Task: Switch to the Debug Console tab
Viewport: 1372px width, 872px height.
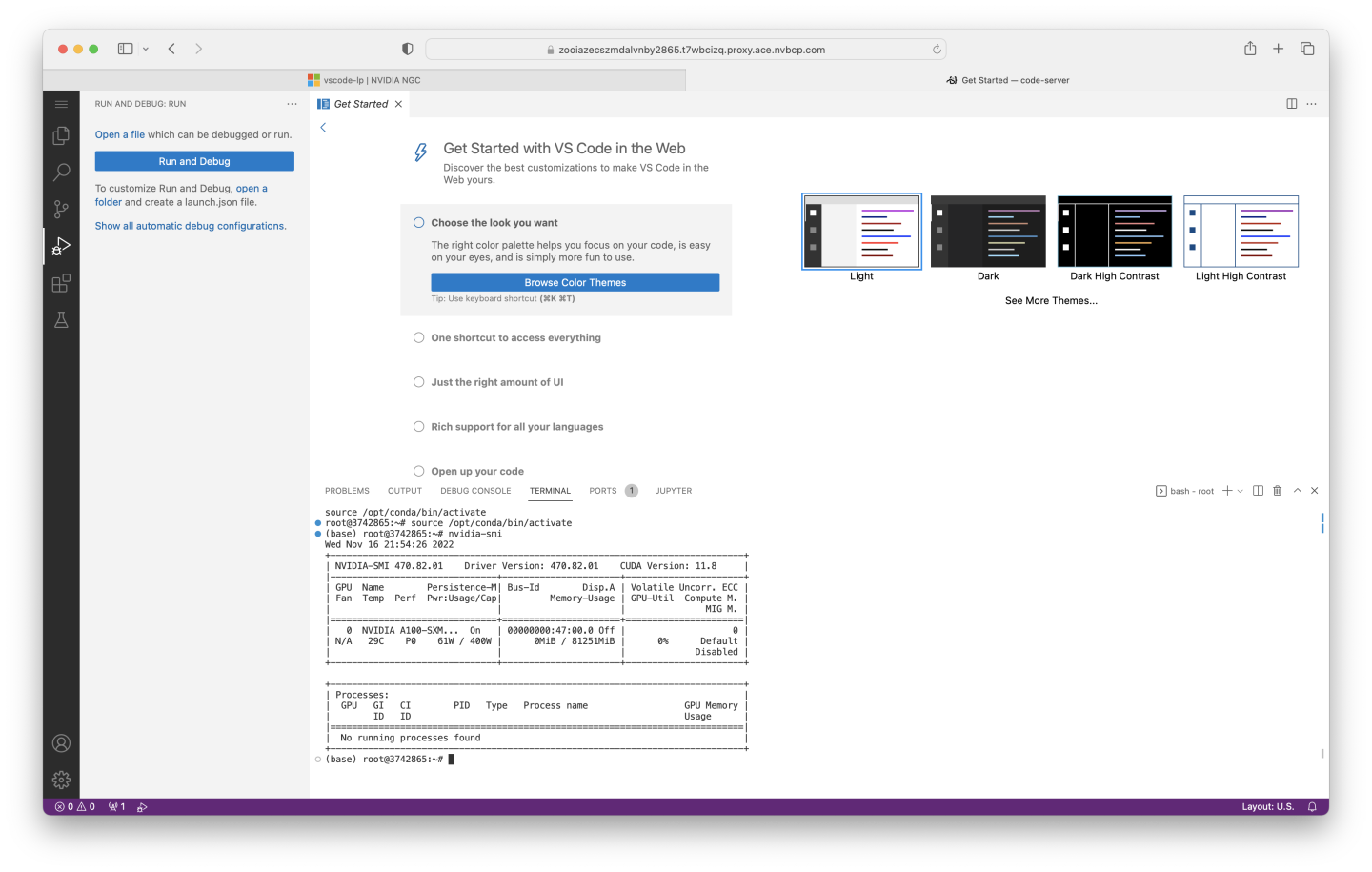Action: pos(475,491)
